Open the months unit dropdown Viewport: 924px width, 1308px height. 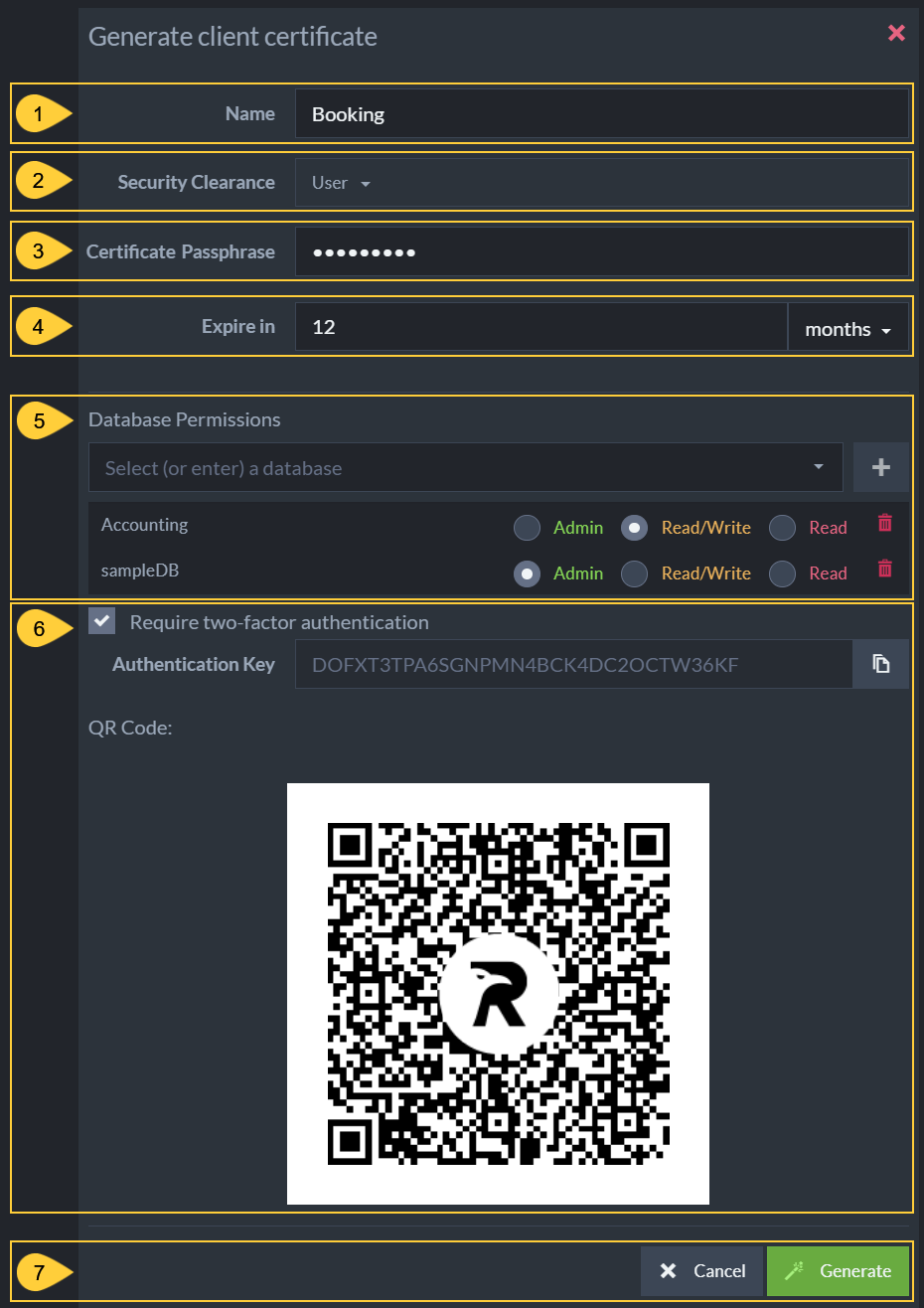point(847,327)
